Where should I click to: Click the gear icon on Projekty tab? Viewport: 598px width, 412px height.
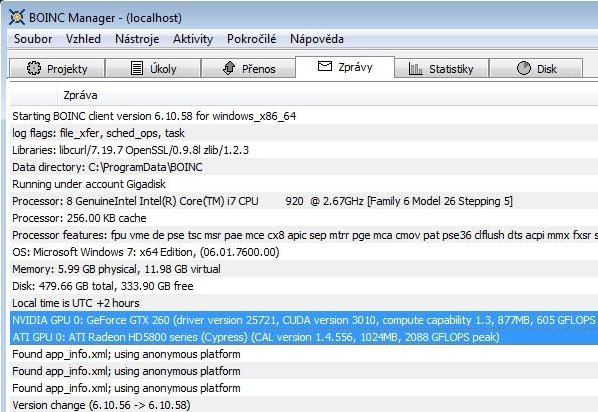click(34, 68)
